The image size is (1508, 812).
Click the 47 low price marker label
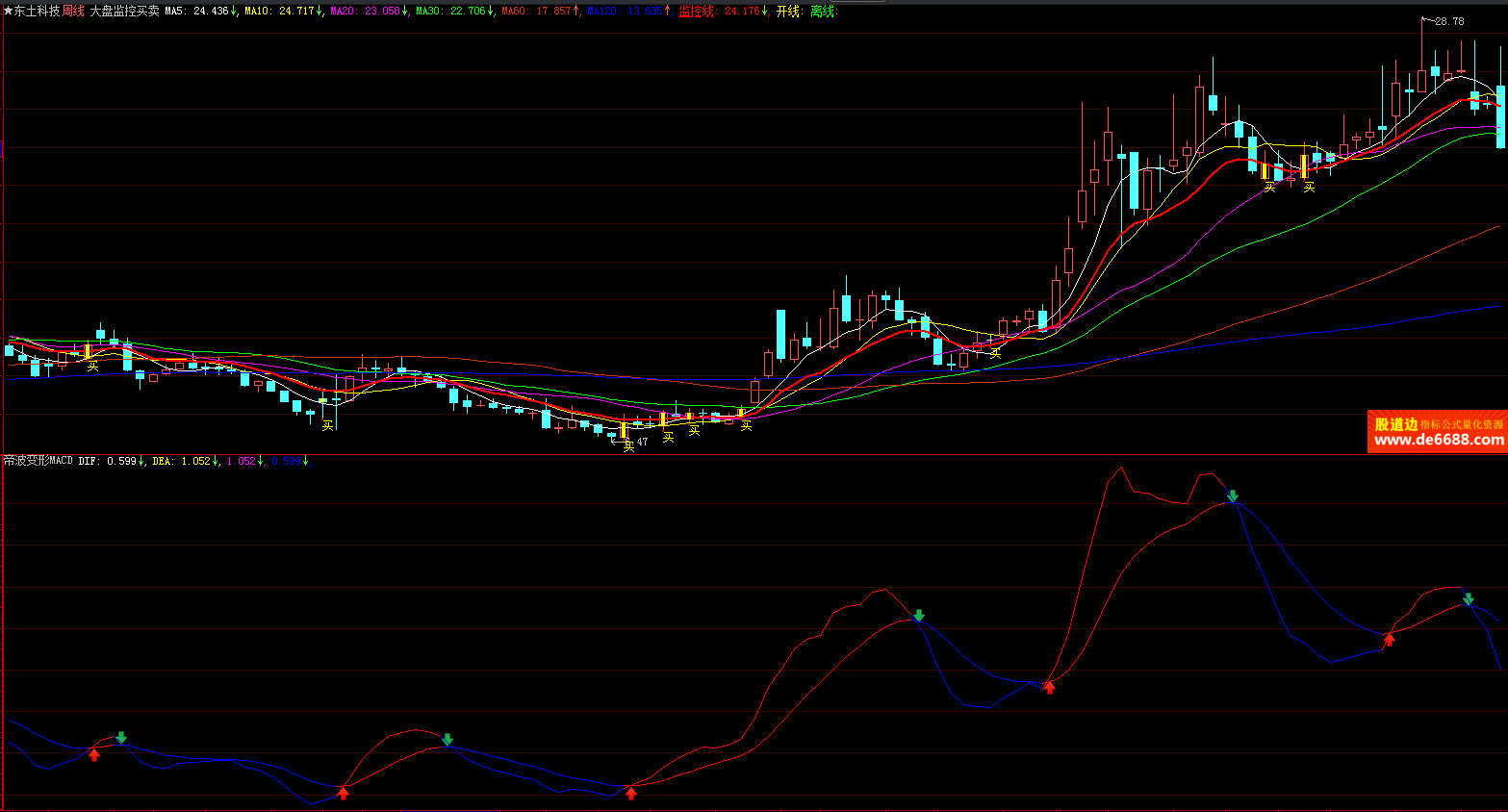642,443
